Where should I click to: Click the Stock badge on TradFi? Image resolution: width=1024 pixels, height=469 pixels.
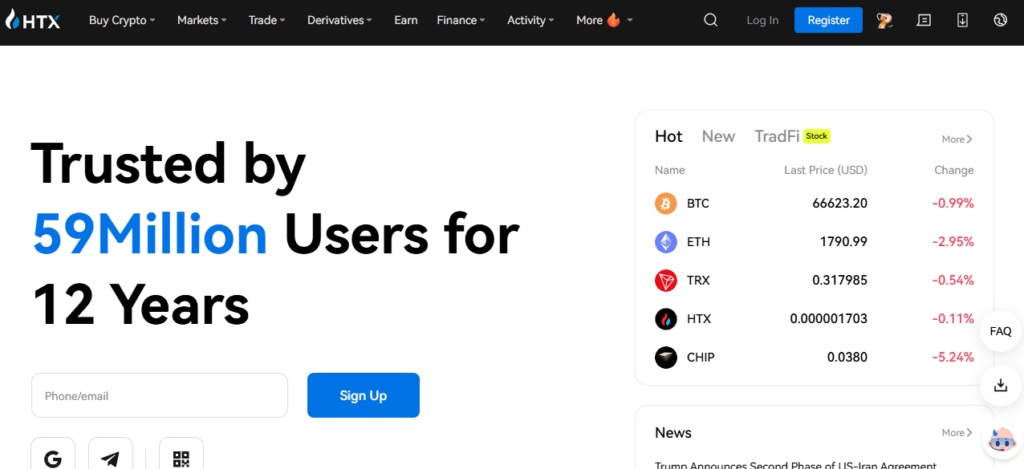pos(816,136)
